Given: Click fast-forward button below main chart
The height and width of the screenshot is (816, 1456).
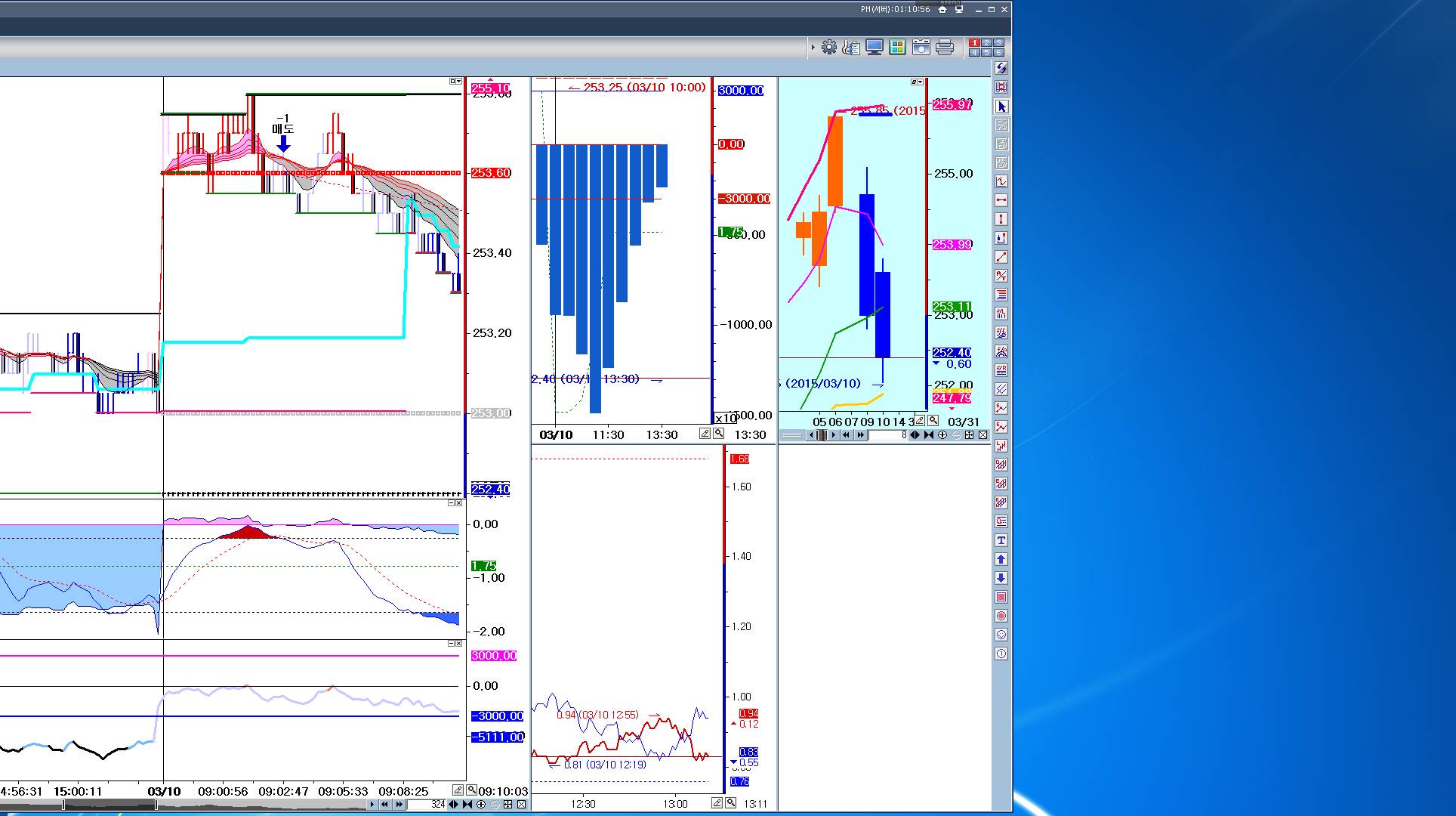Looking at the screenshot, I should (399, 805).
